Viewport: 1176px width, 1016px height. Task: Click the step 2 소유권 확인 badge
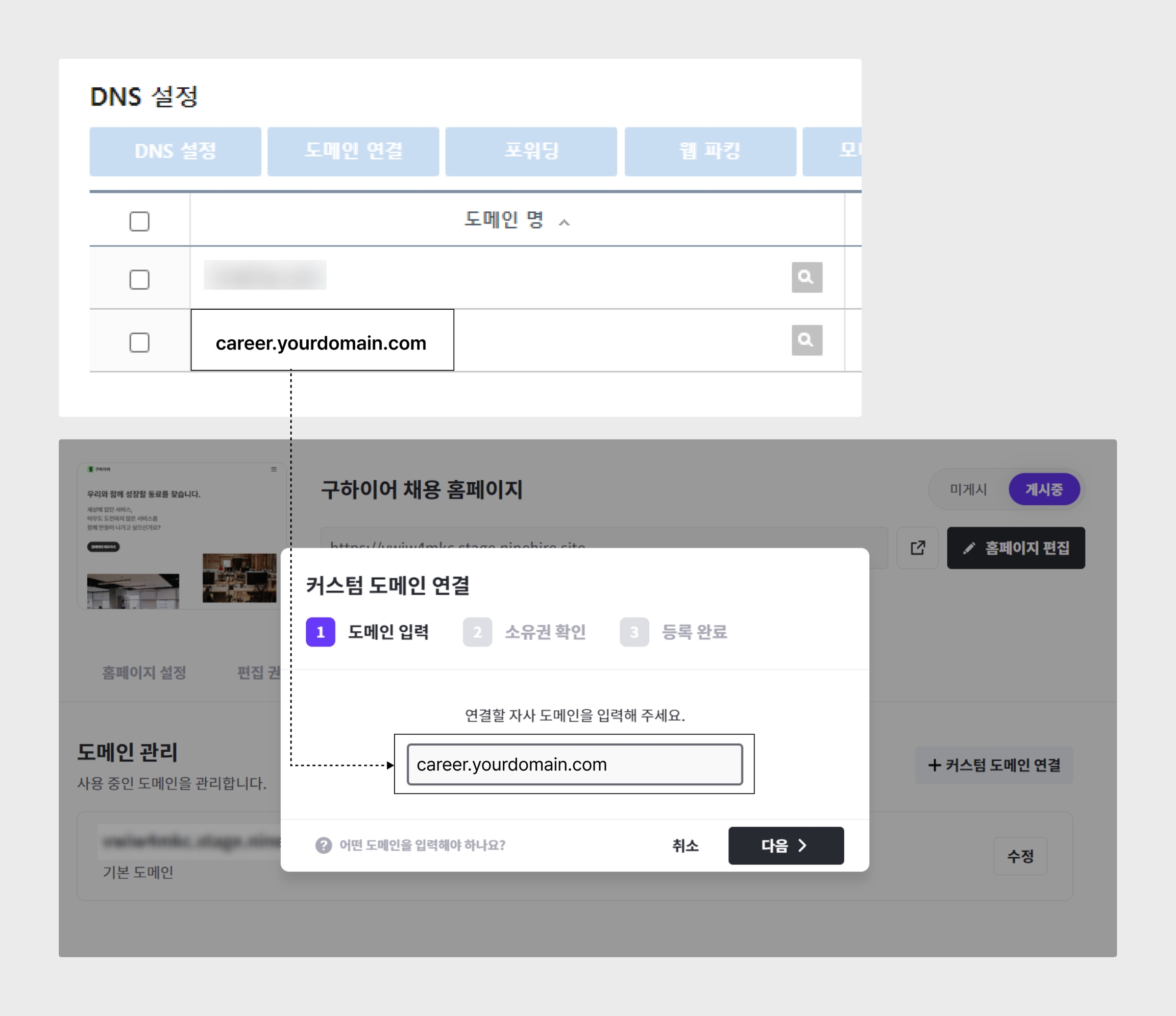tap(477, 632)
